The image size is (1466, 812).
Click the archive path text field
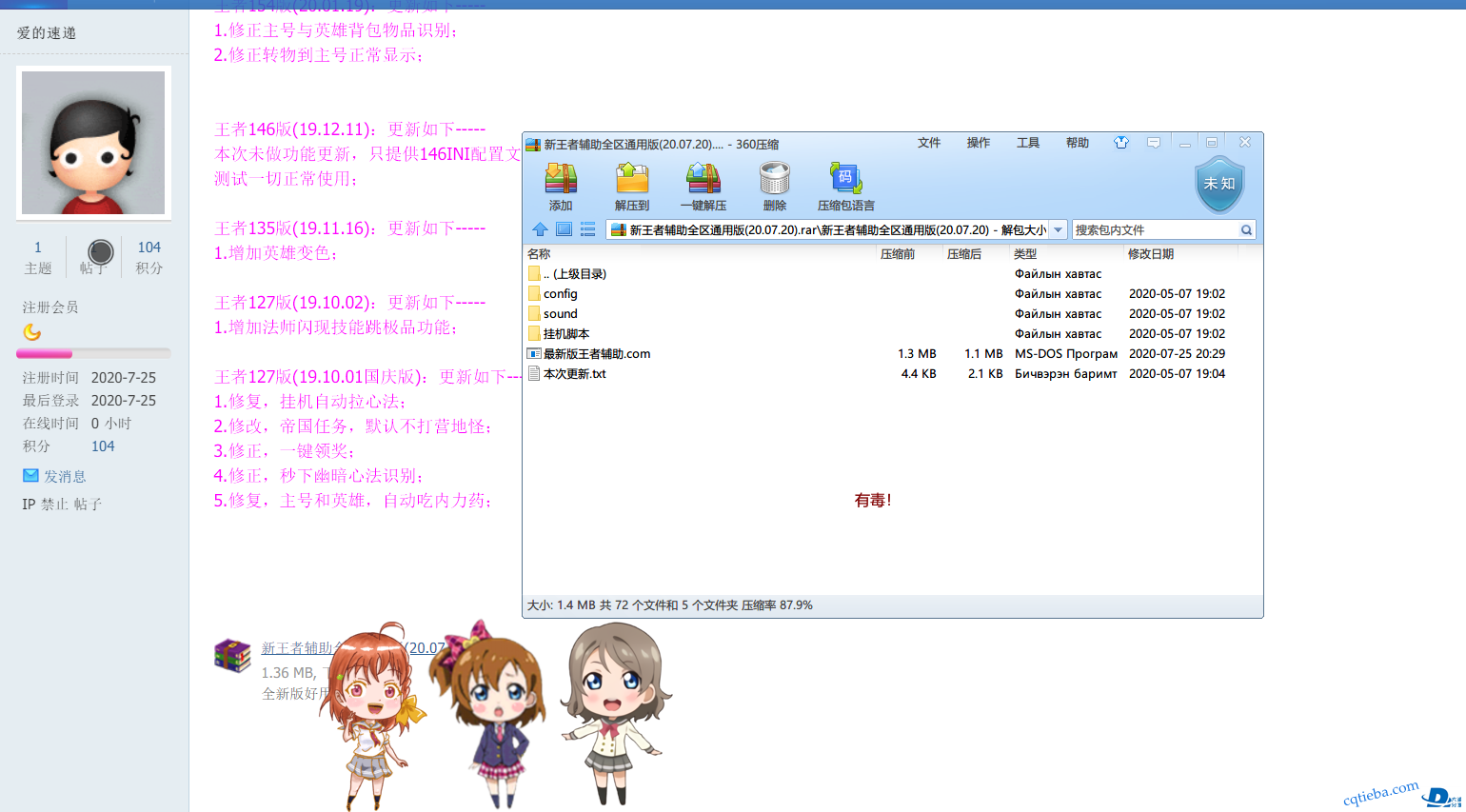point(828,229)
